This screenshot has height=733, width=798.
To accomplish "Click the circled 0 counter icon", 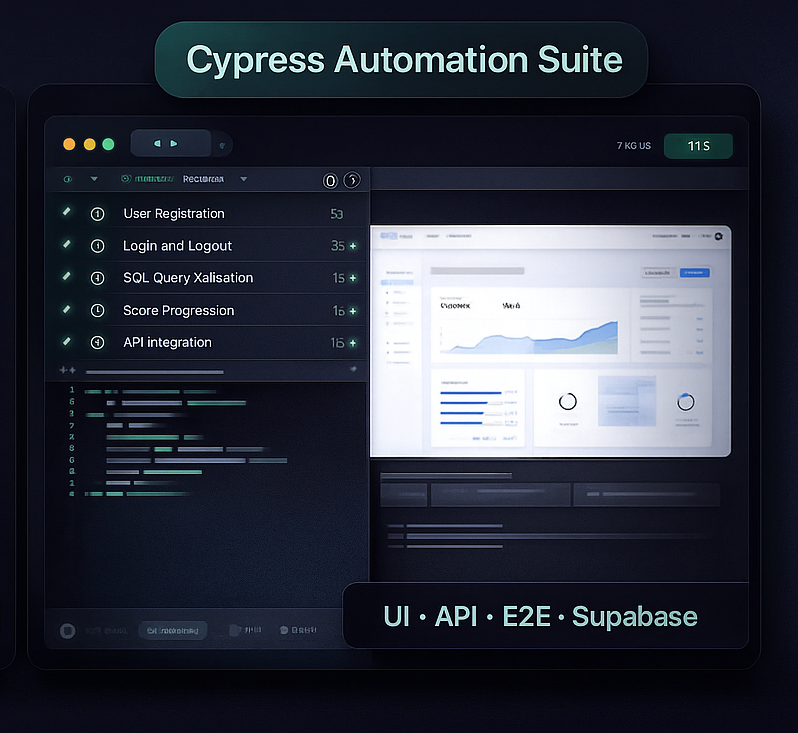I will (330, 181).
